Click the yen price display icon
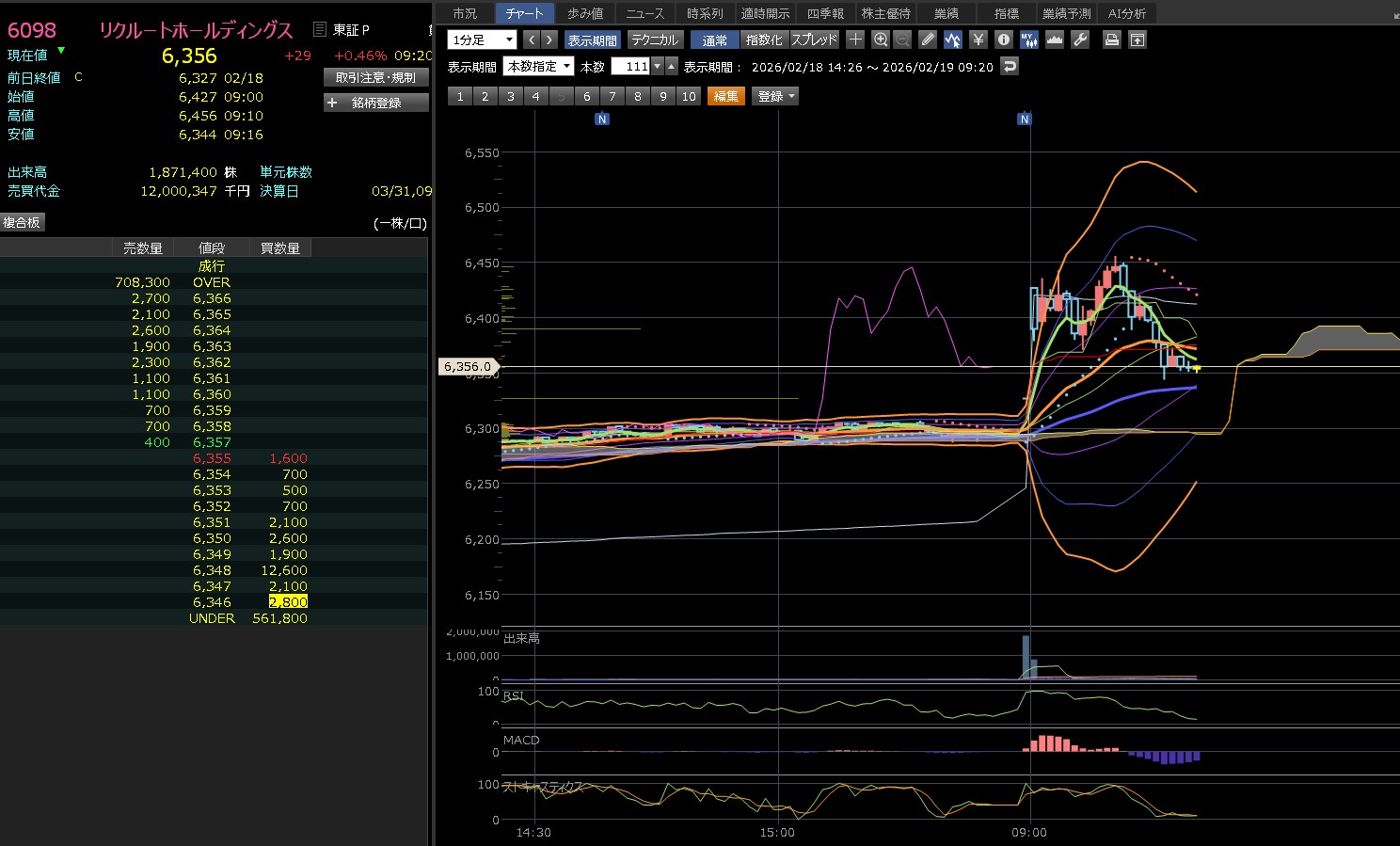This screenshot has width=1400, height=846. click(x=978, y=40)
